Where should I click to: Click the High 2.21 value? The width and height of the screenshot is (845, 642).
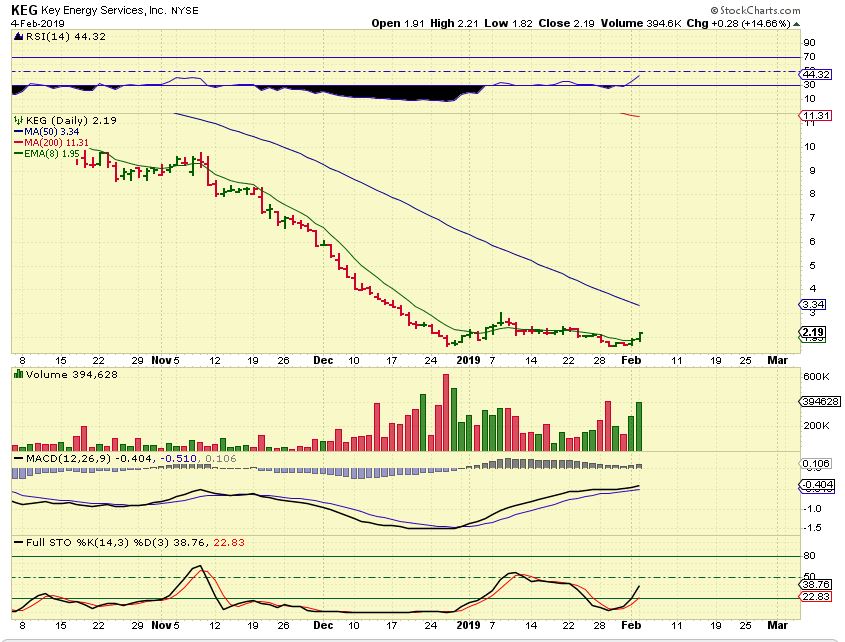point(454,24)
